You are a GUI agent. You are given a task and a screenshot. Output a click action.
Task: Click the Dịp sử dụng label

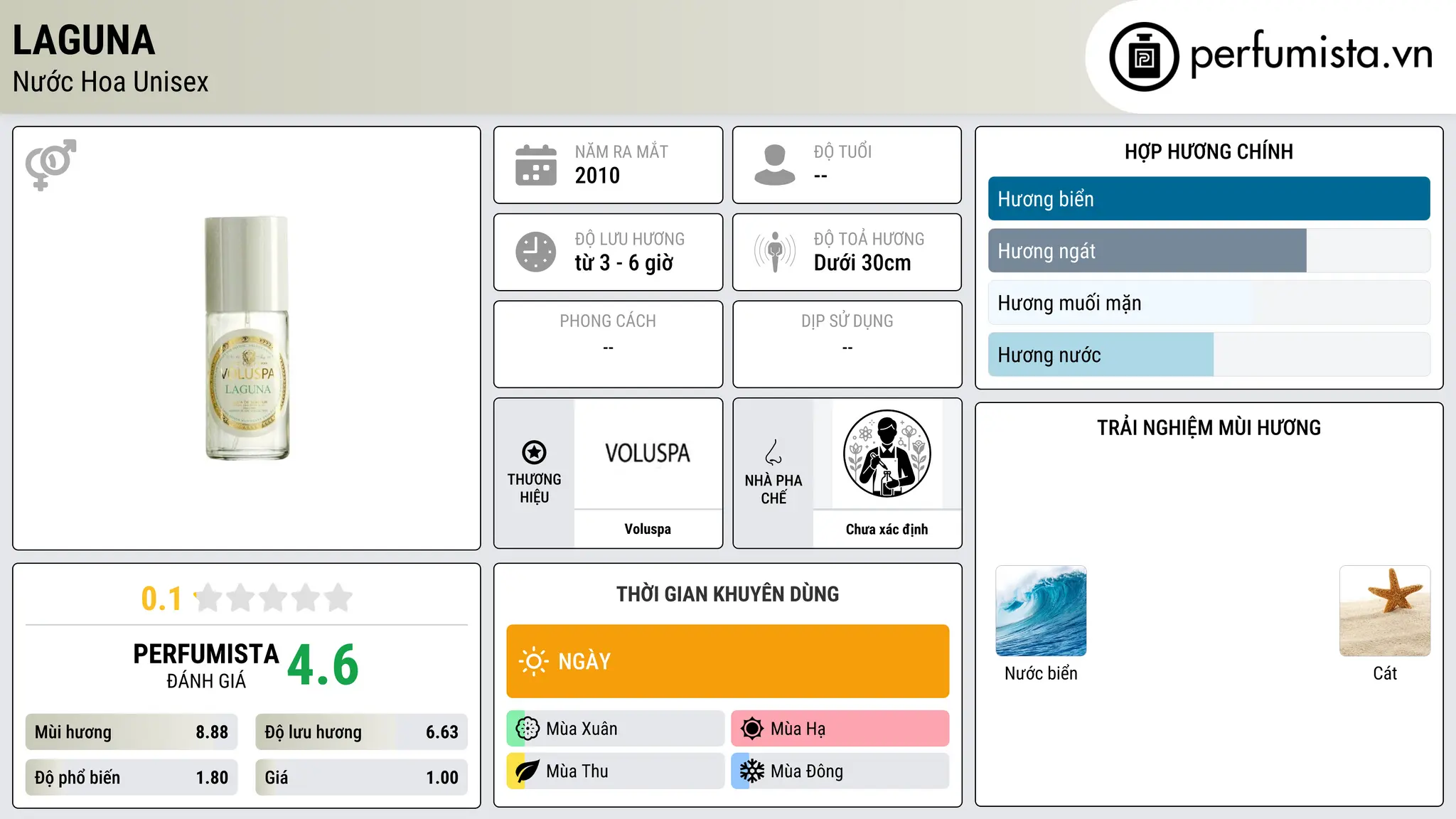point(847,321)
